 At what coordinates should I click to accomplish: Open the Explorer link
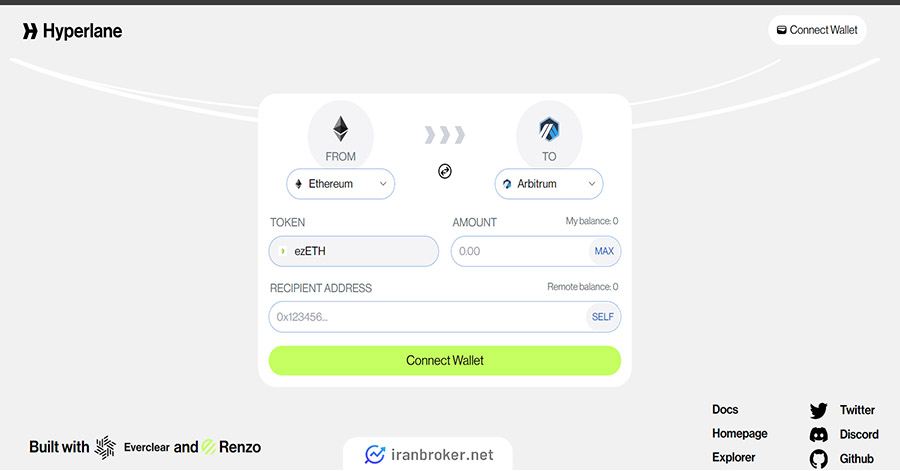(734, 458)
